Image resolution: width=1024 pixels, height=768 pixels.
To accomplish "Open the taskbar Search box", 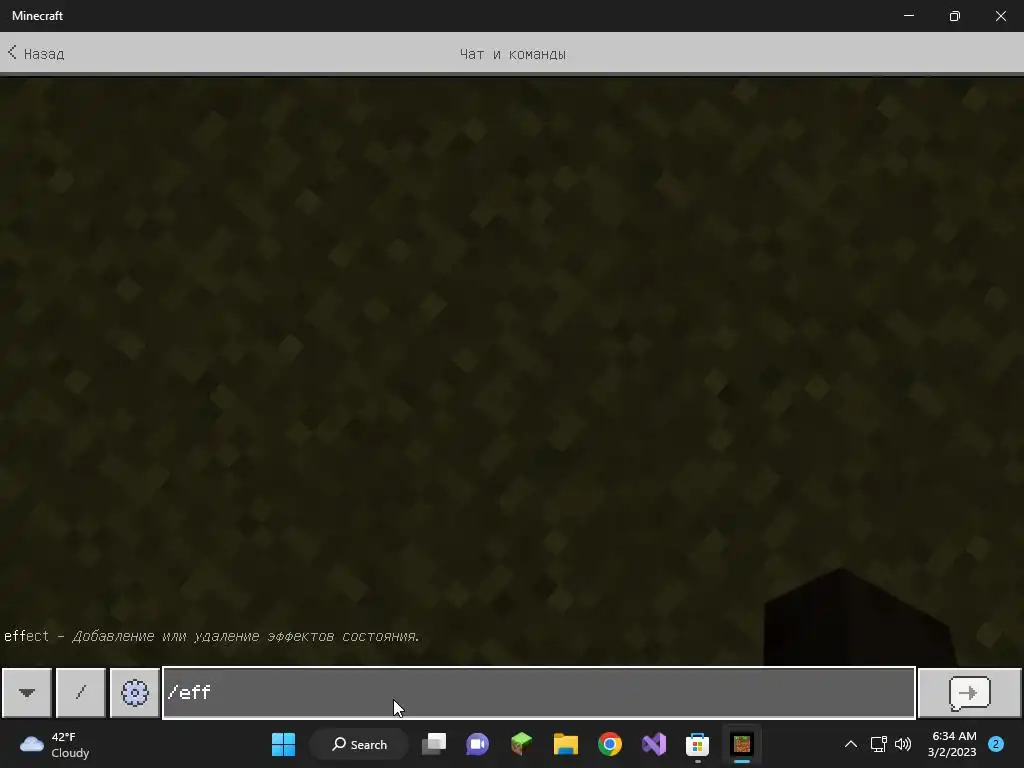I will tap(359, 744).
